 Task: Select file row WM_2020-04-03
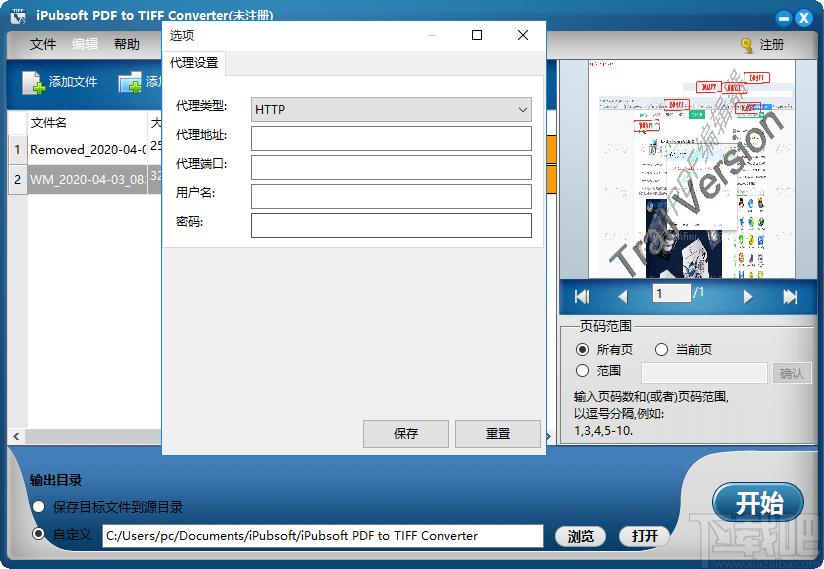click(x=87, y=180)
